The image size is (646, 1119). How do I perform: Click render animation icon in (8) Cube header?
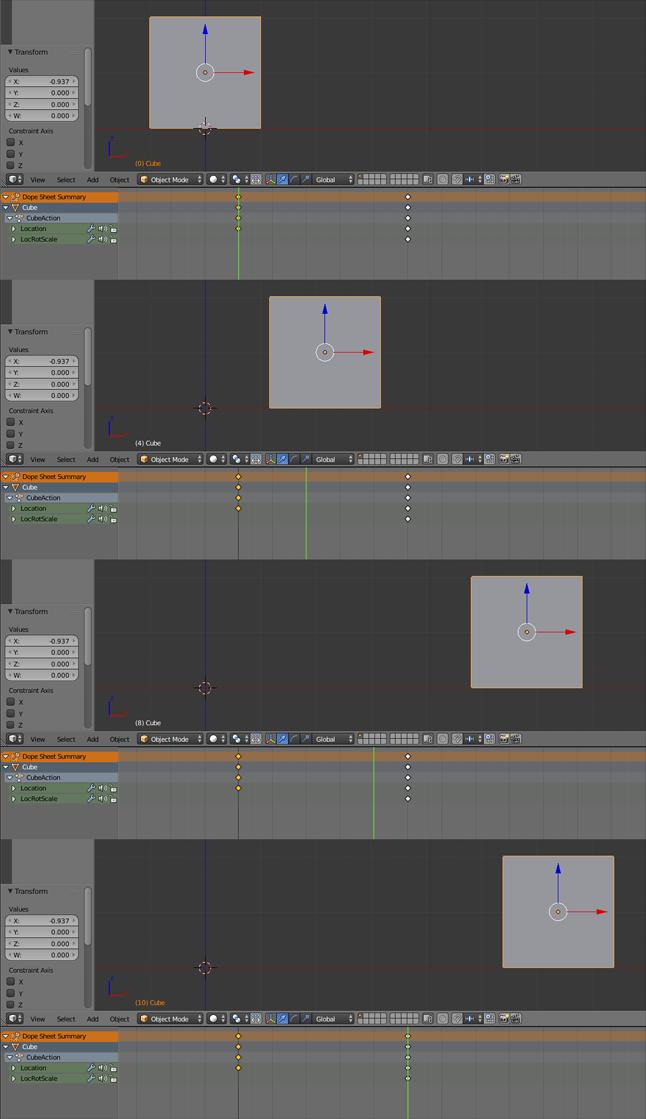click(515, 739)
